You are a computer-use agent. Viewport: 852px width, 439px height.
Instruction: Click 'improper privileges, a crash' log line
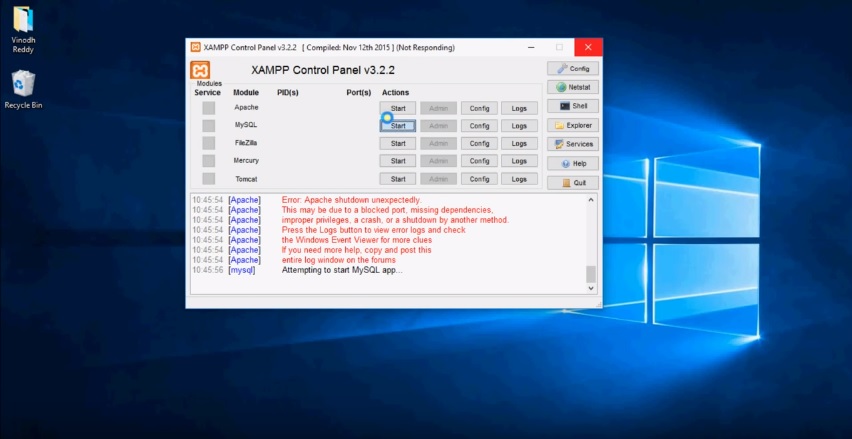395,220
